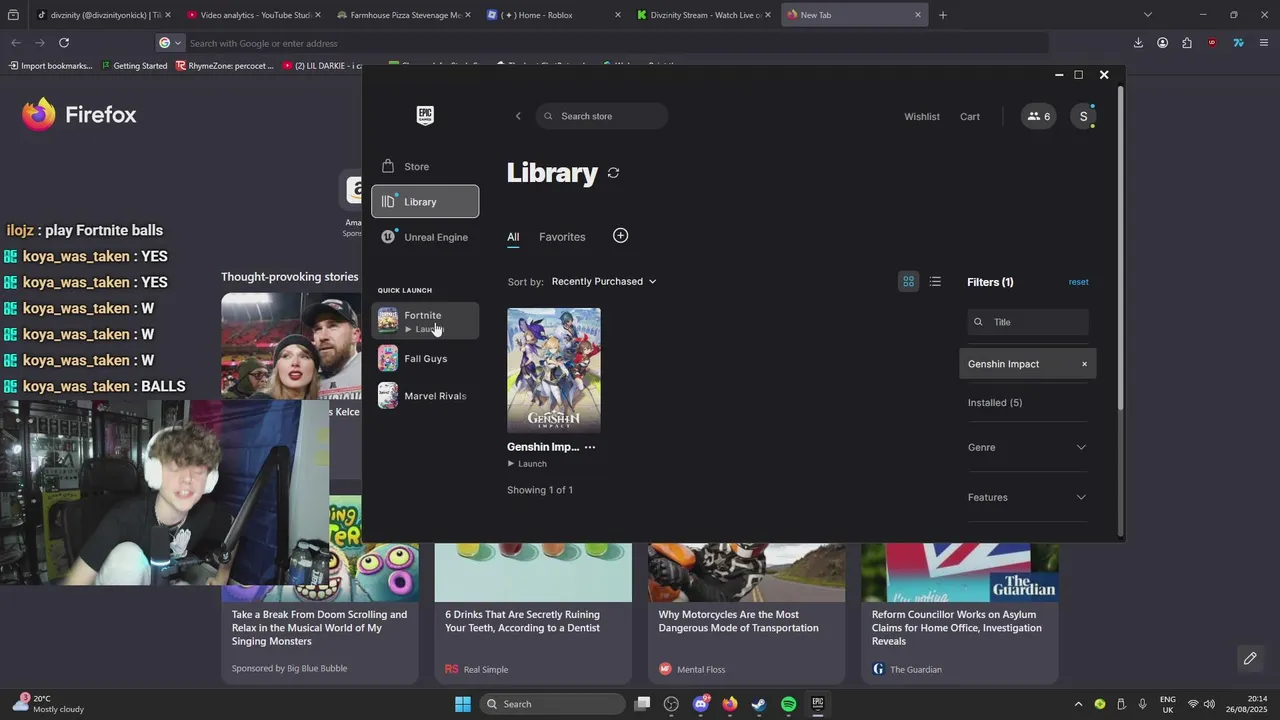Switch to Divzinity Stream Kick tab
Screen dimensions: 1280x720
point(701,15)
